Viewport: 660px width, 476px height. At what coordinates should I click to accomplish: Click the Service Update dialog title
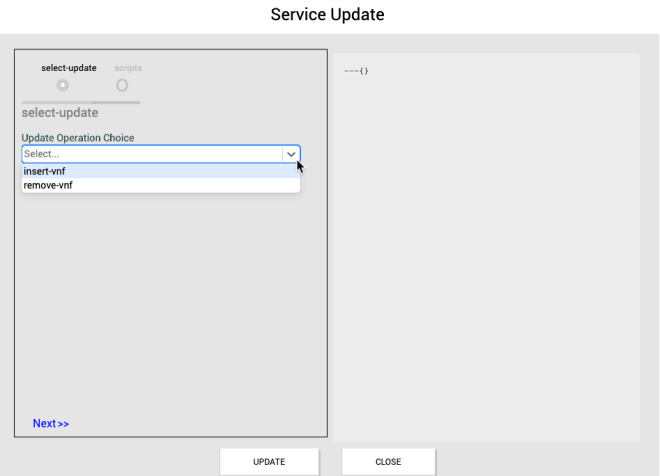pyautogui.click(x=328, y=15)
